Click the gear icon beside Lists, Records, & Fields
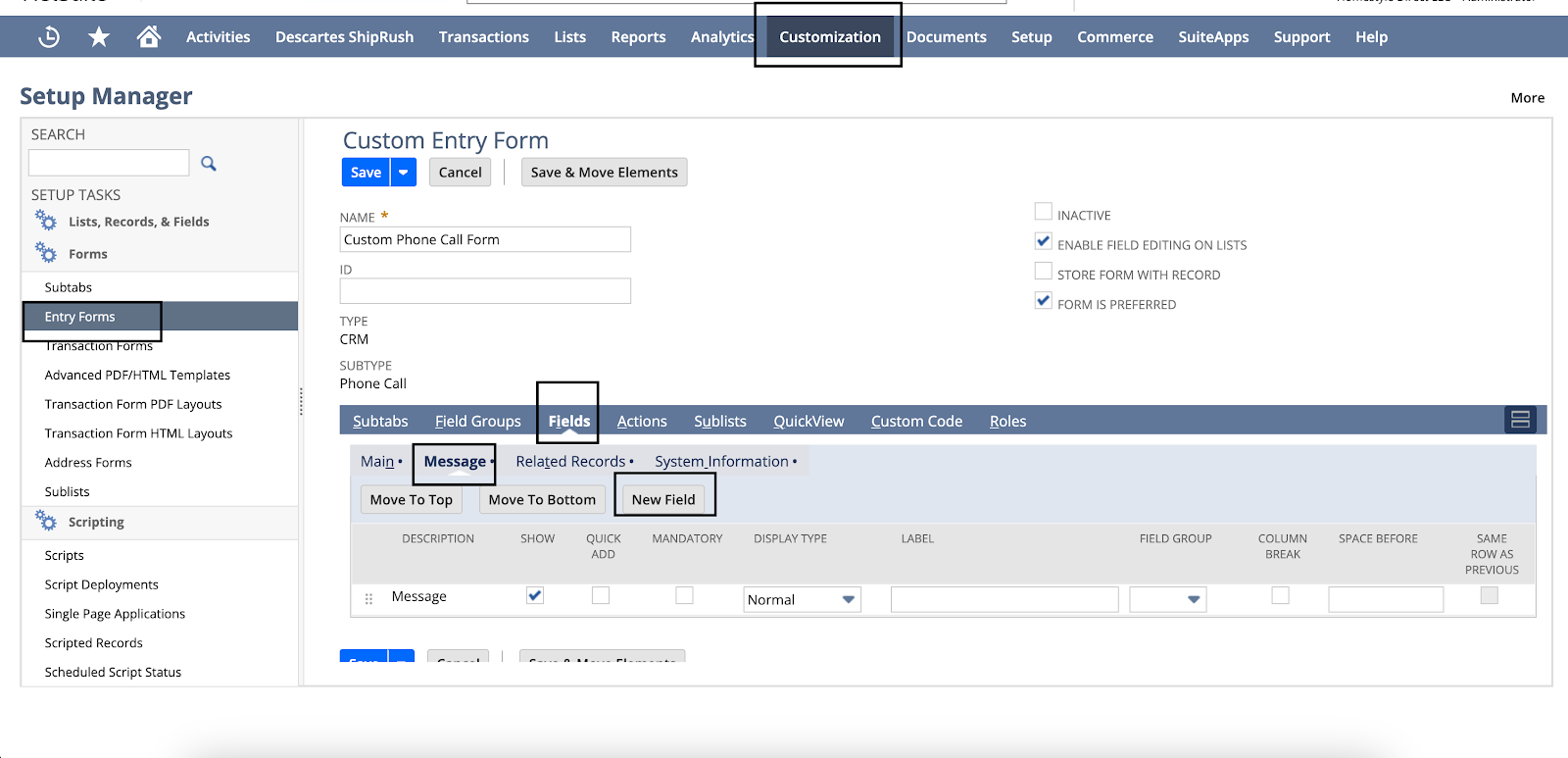Image resolution: width=1568 pixels, height=758 pixels. pyautogui.click(x=46, y=221)
